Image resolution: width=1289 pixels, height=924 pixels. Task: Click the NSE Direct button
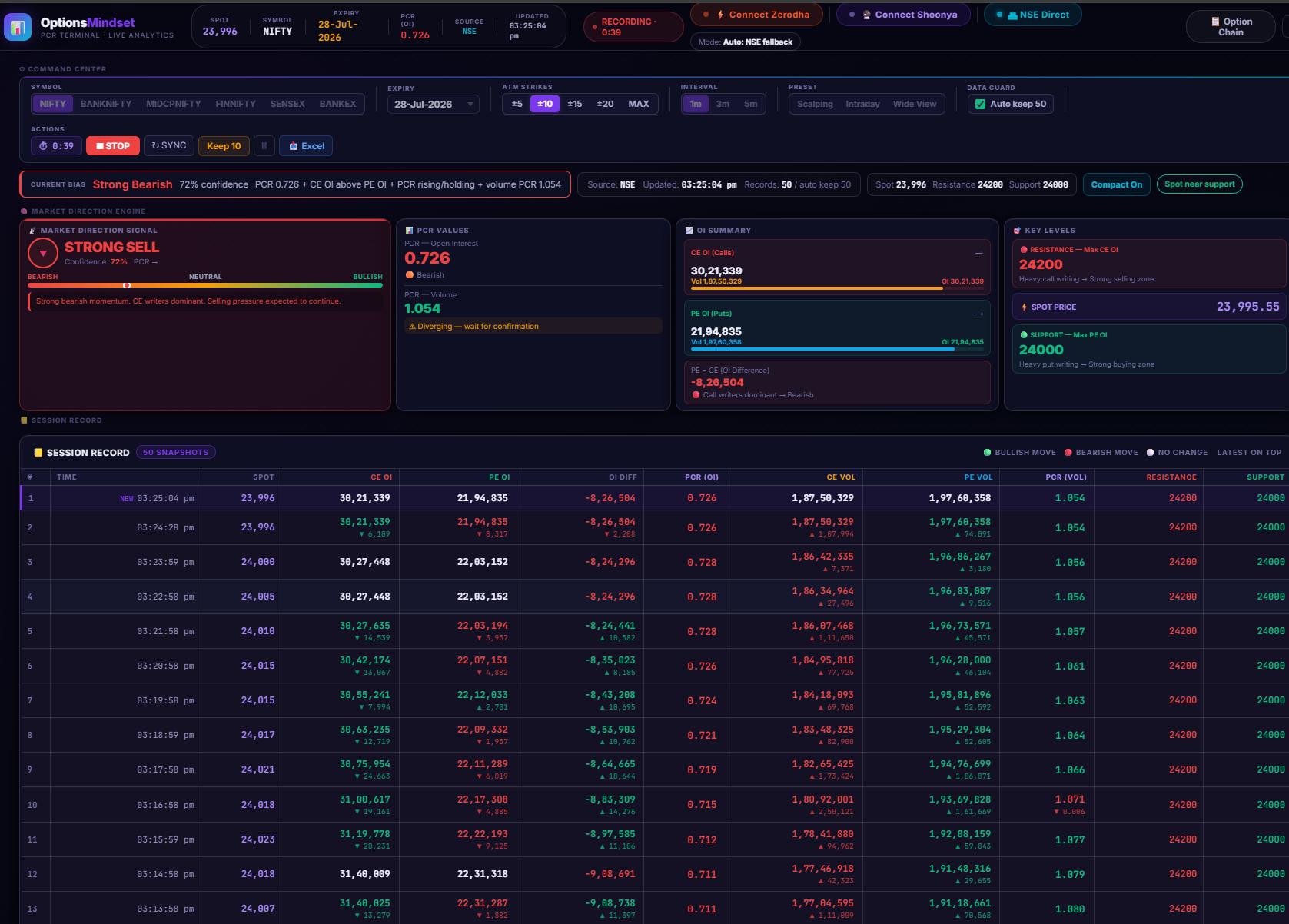pos(1032,15)
